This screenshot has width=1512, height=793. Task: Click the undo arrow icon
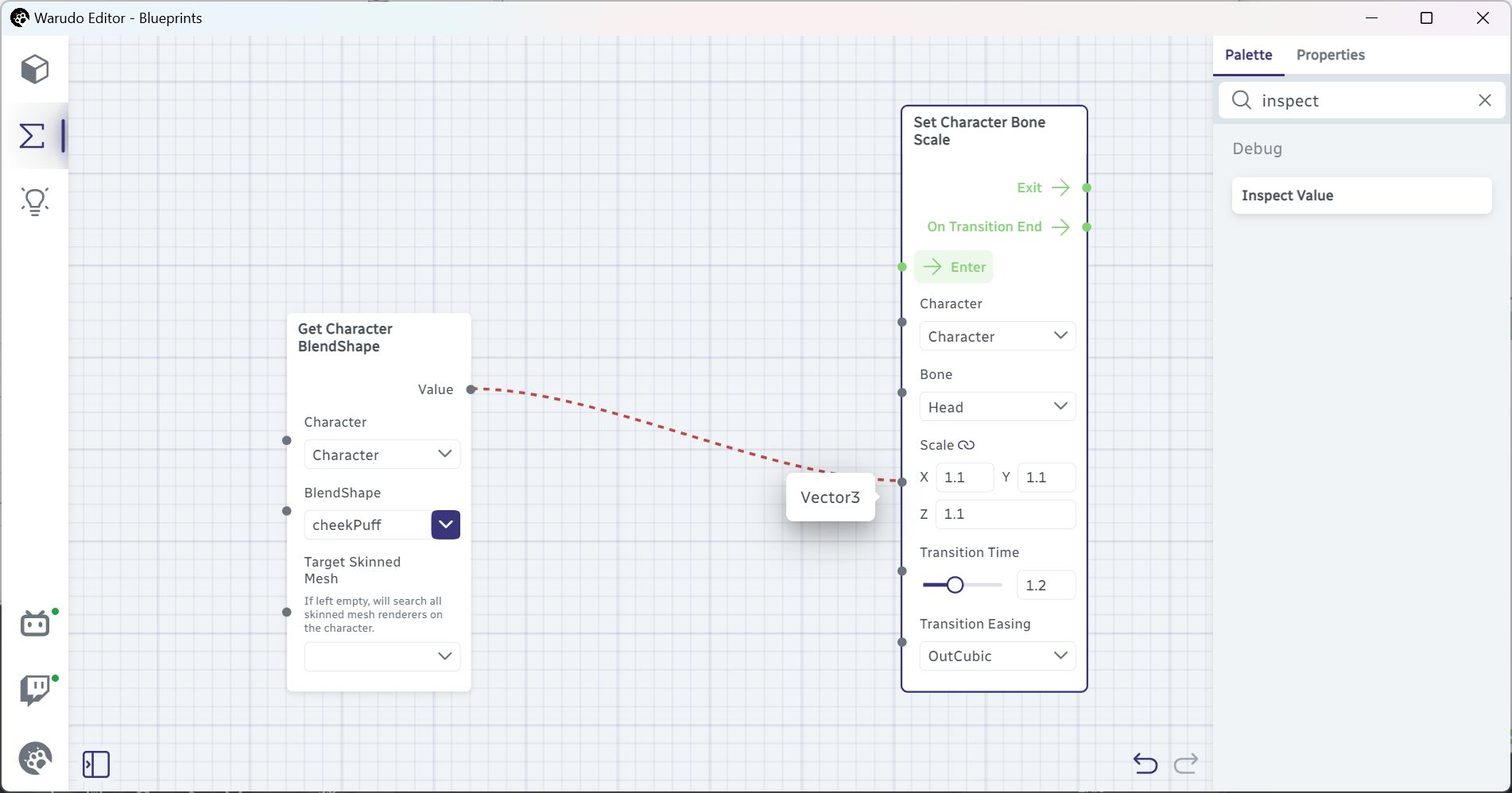[x=1146, y=764]
